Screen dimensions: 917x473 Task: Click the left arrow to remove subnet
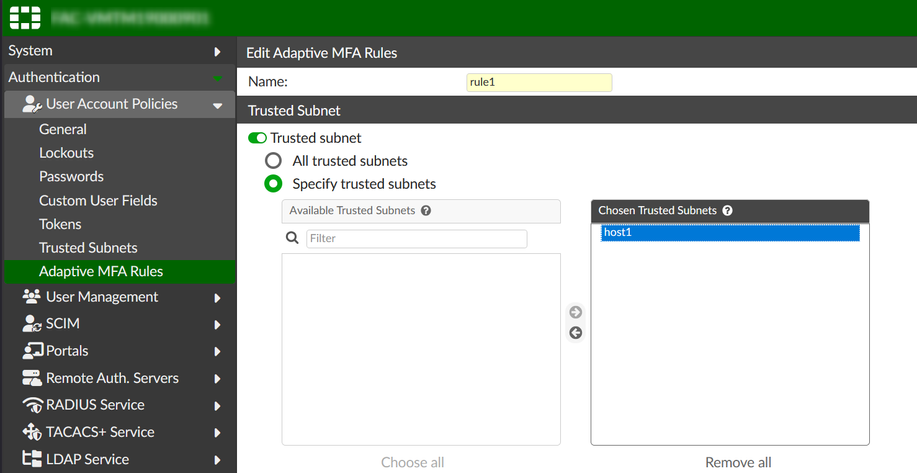click(x=576, y=333)
